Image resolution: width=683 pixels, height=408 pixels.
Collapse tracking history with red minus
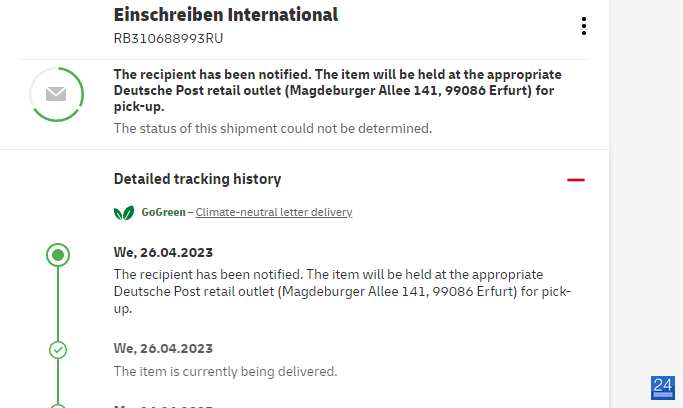click(575, 179)
